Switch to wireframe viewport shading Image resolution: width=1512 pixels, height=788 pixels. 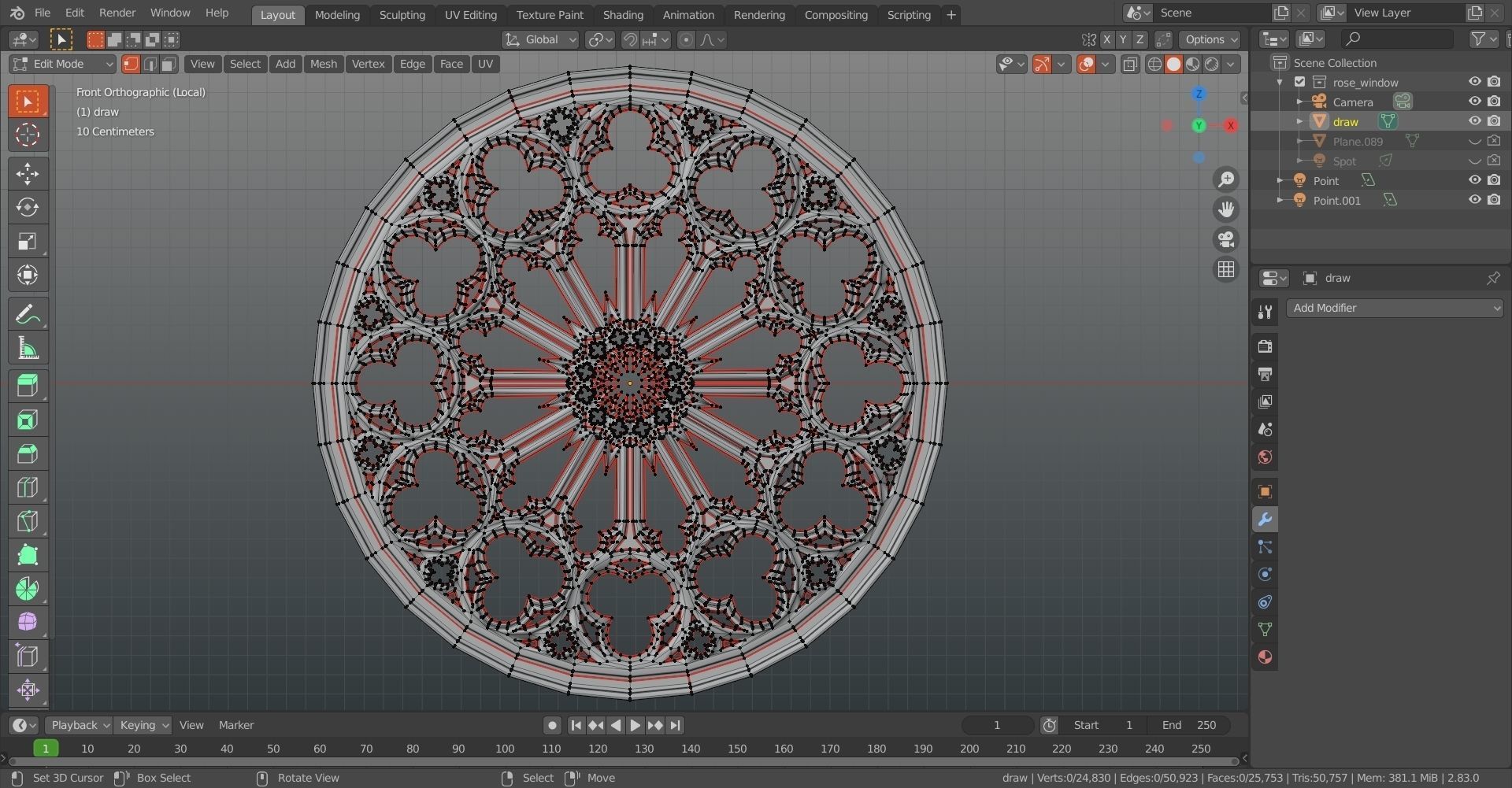[1154, 65]
